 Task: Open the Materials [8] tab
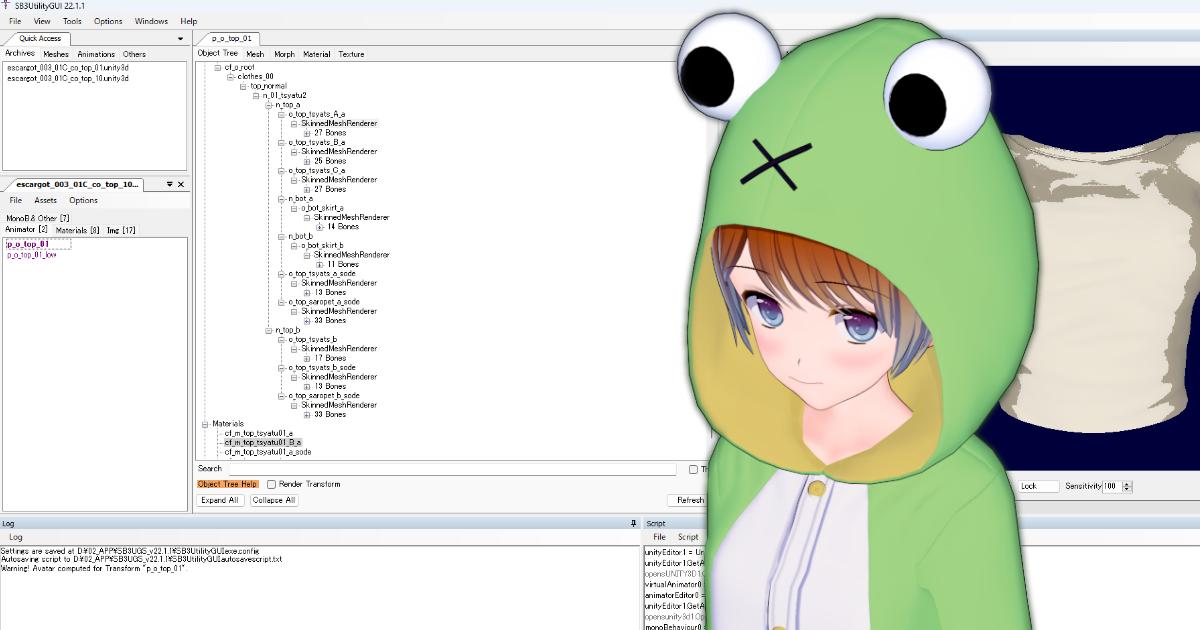pyautogui.click(x=77, y=230)
